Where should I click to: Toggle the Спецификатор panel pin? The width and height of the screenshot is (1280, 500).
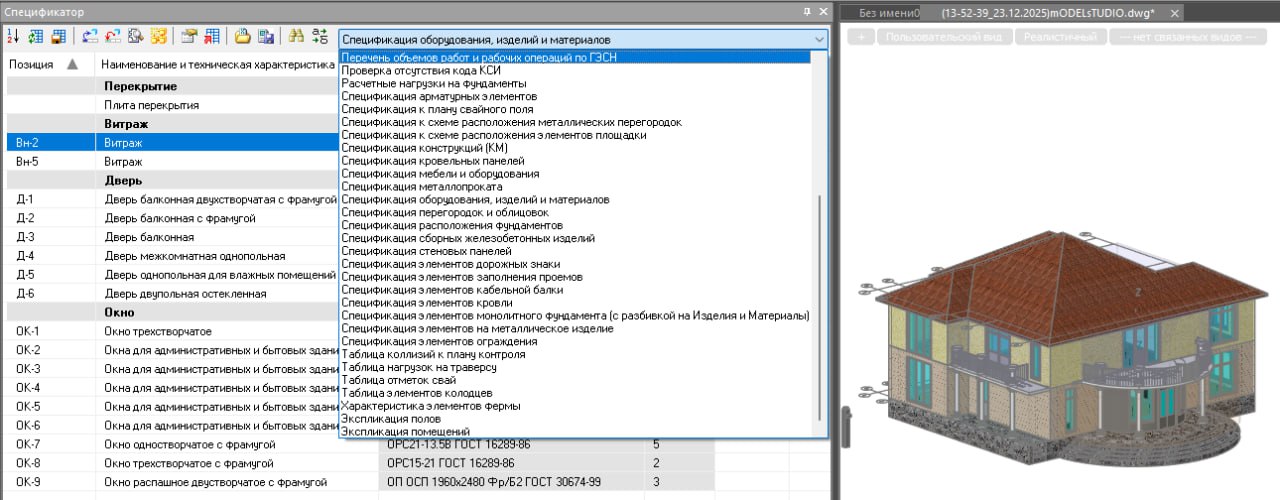(807, 11)
